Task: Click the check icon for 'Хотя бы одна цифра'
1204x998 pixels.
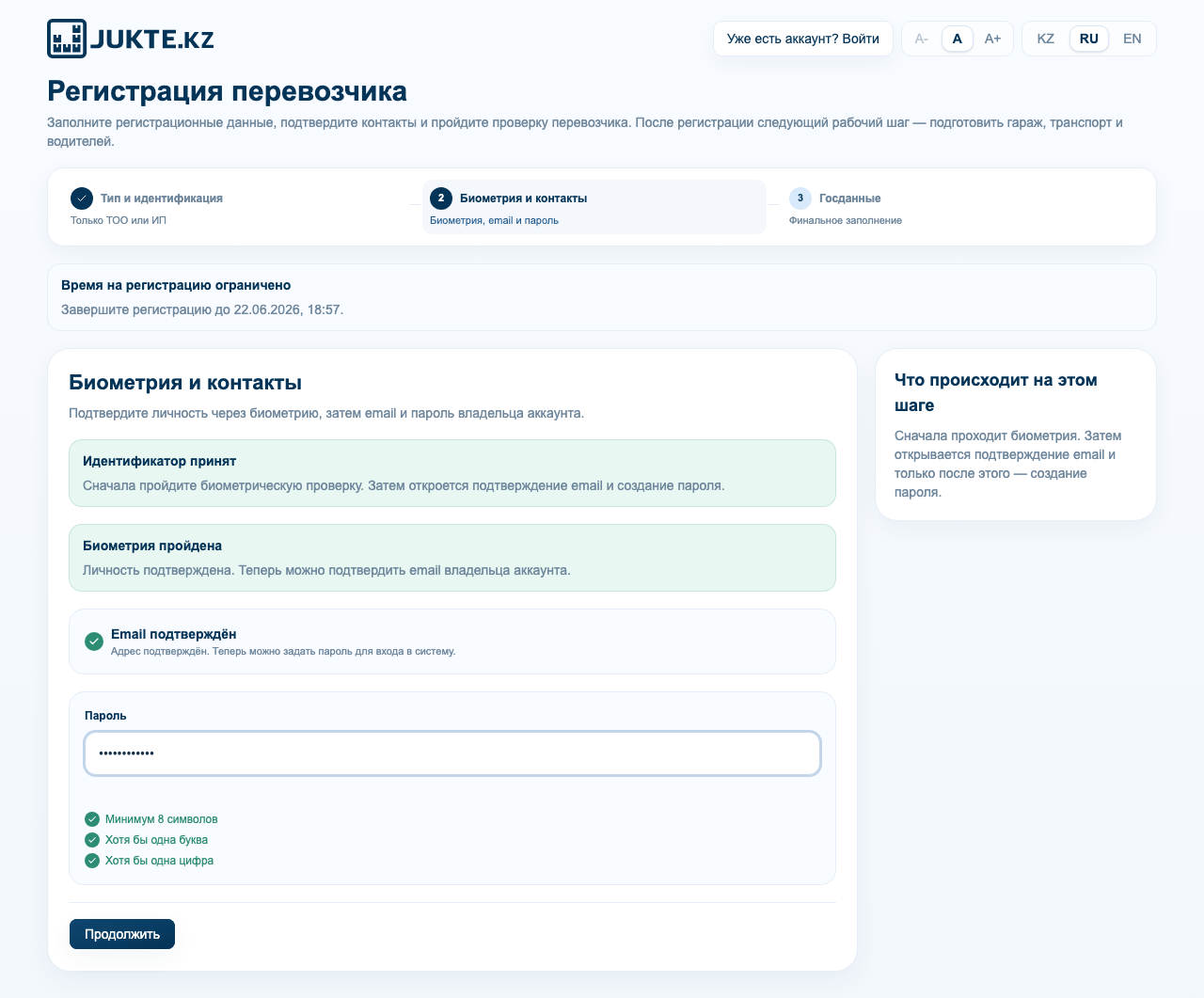Action: 92,861
